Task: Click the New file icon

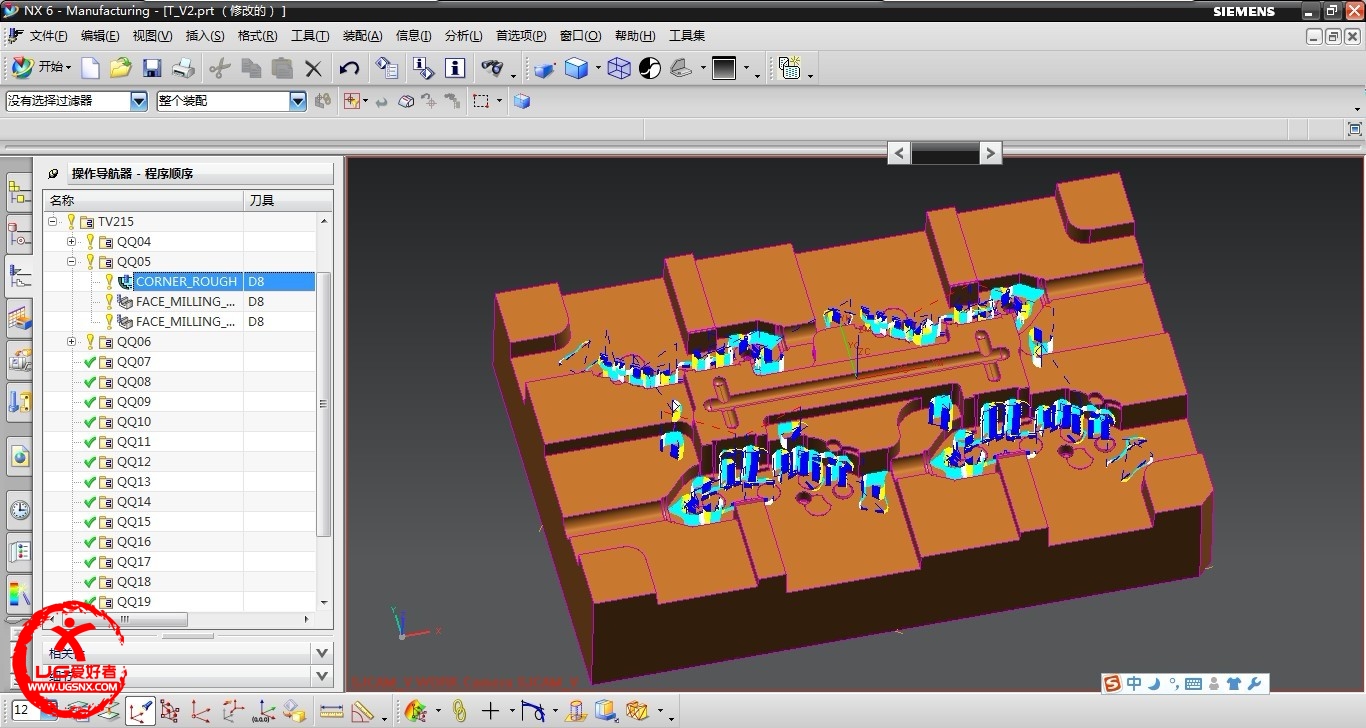Action: 90,68
